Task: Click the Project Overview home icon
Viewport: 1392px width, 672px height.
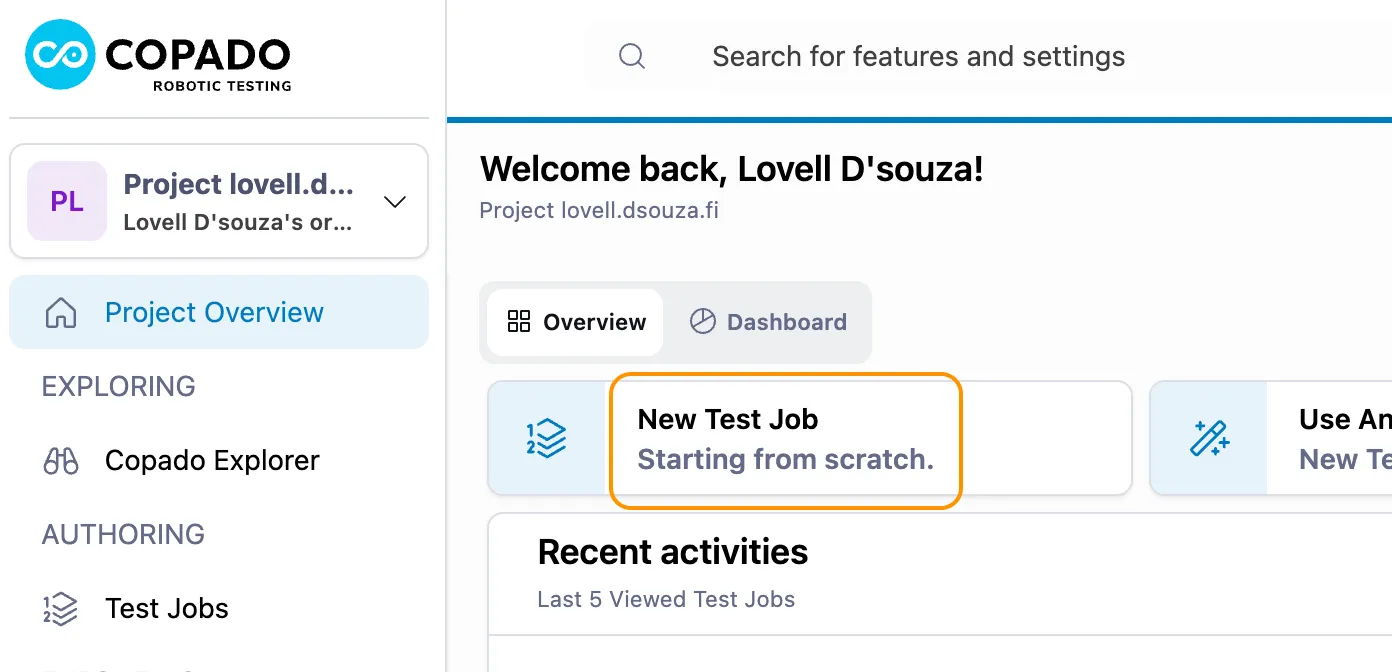Action: (60, 312)
